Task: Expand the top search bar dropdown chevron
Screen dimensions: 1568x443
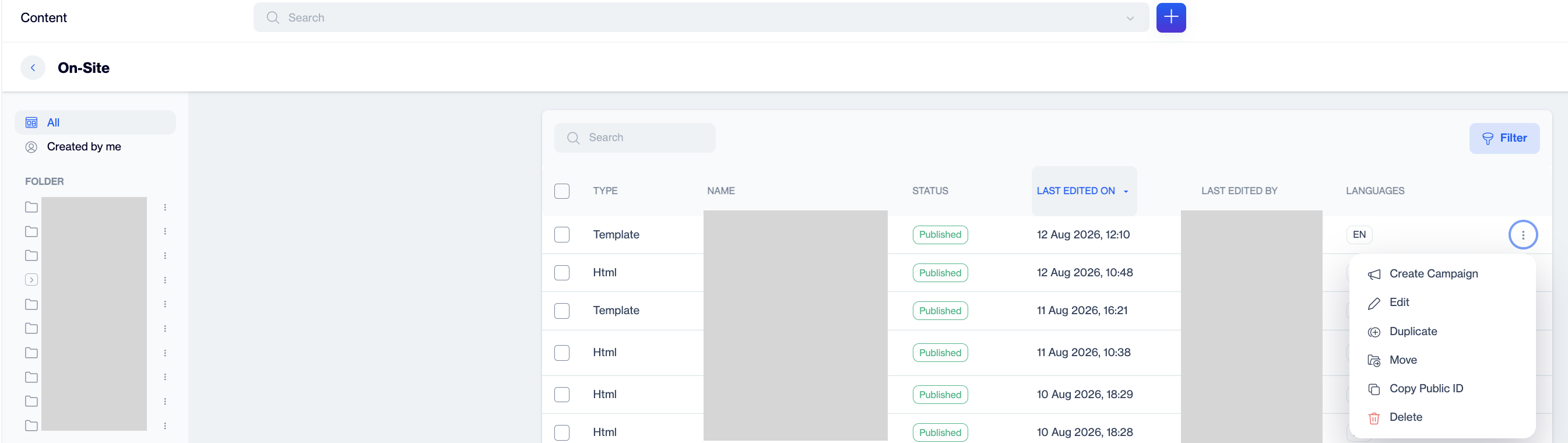Action: point(1130,18)
